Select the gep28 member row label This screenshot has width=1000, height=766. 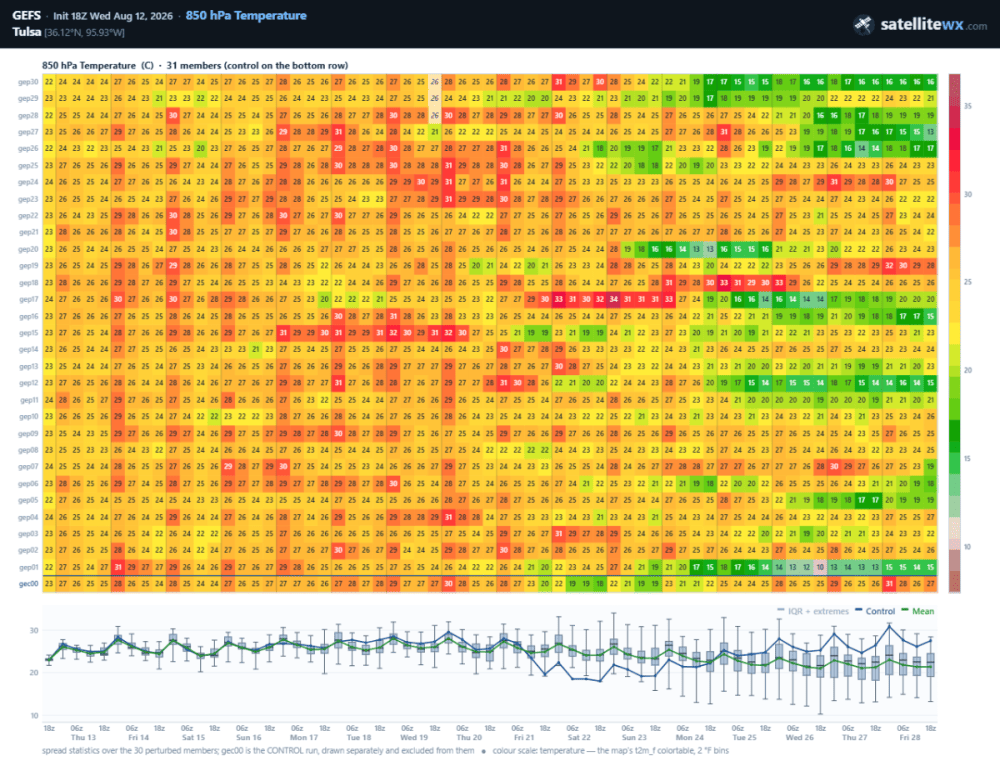coord(28,115)
